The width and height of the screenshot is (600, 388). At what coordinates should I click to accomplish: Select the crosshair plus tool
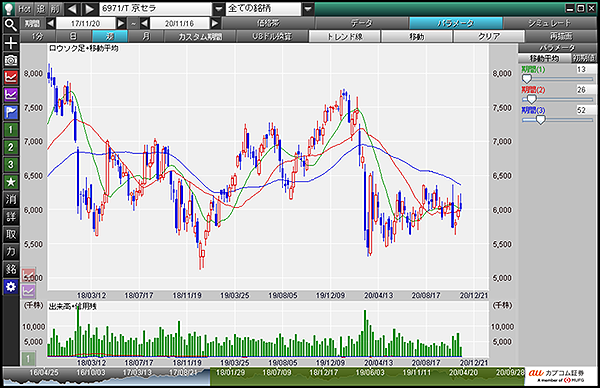coord(11,43)
